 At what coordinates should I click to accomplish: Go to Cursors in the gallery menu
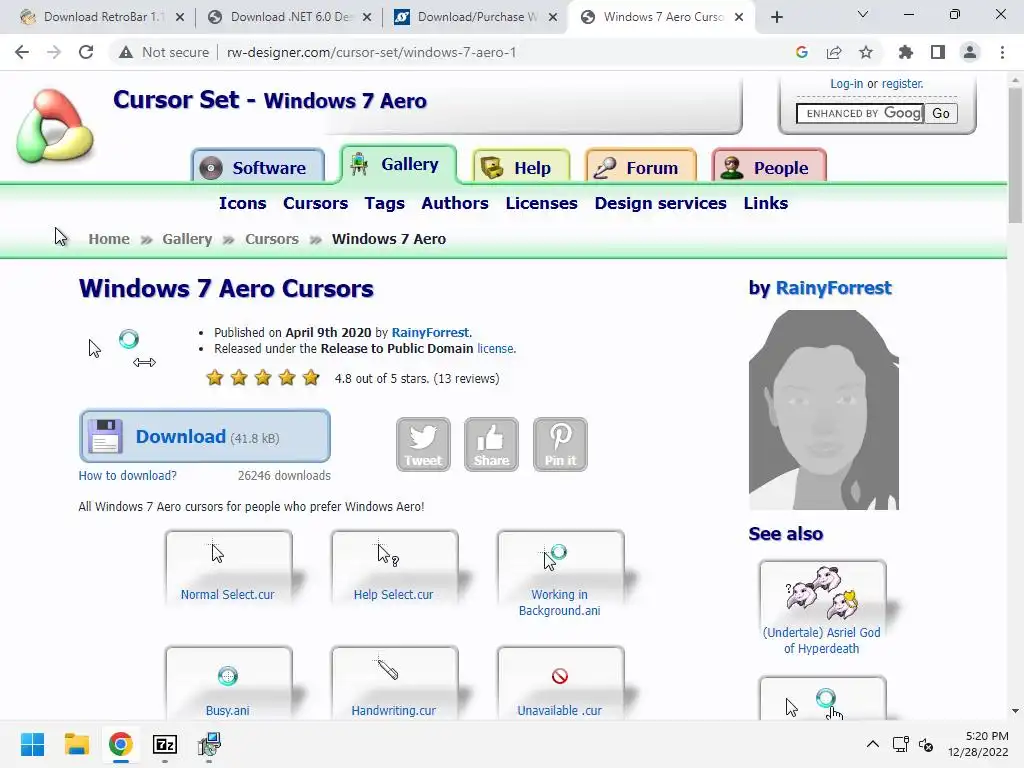coord(315,203)
